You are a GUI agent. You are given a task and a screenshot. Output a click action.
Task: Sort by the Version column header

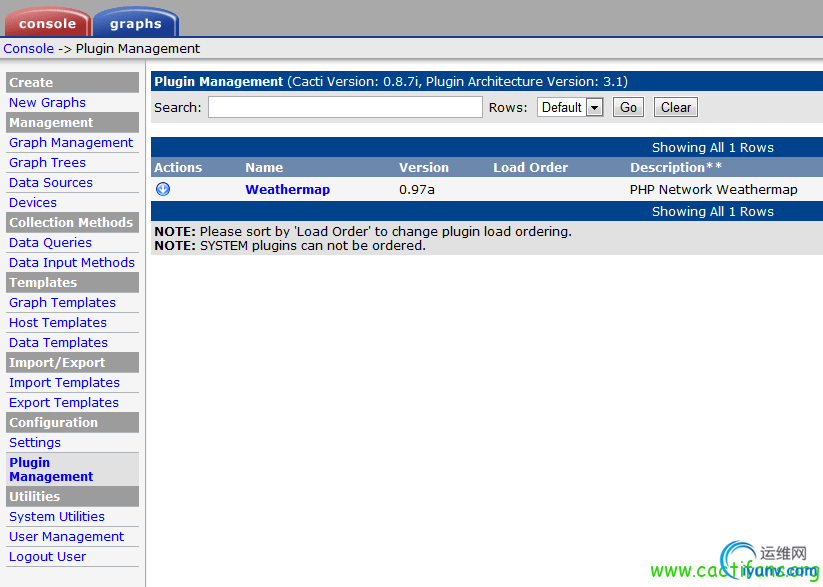pyautogui.click(x=424, y=167)
